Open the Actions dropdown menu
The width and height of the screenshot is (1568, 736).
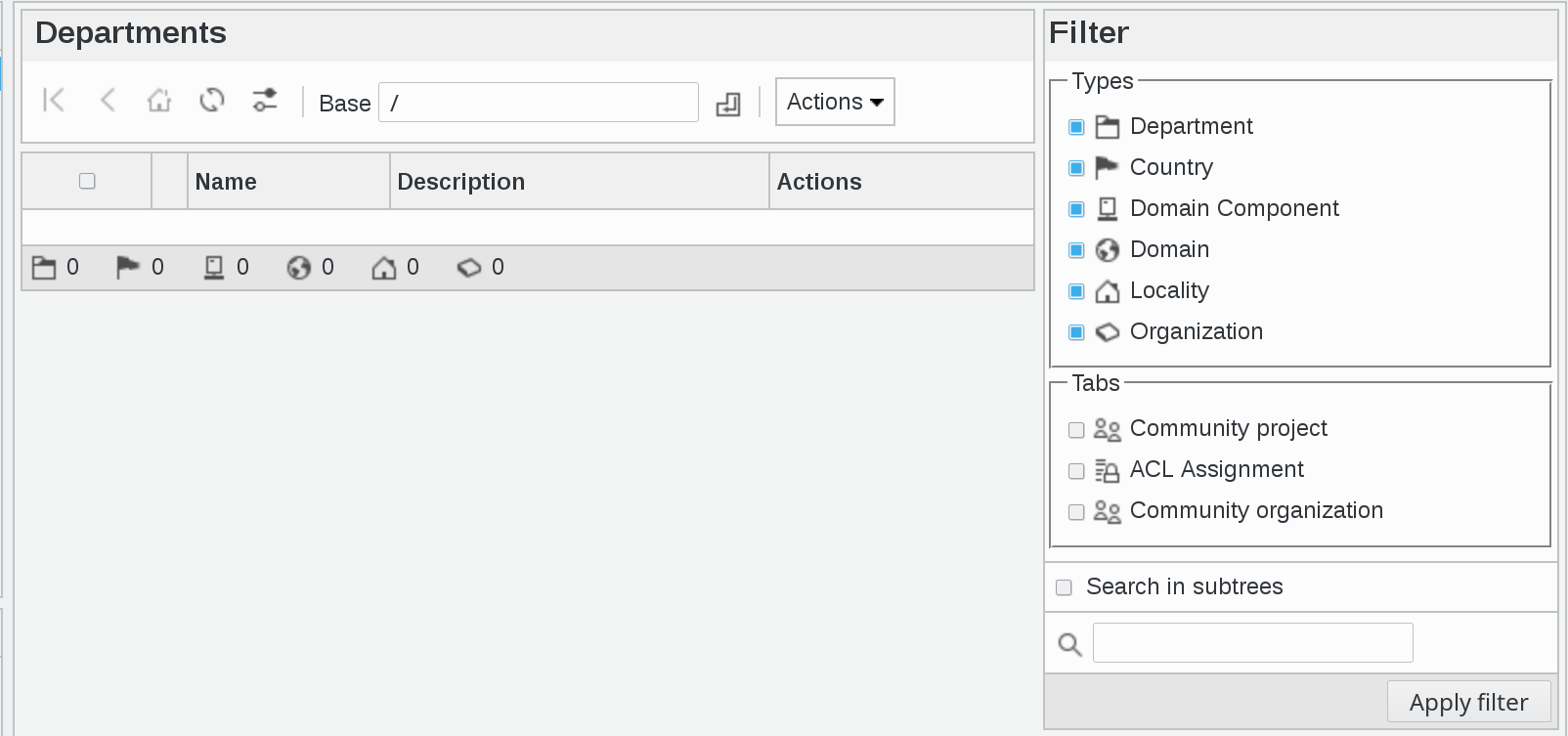[x=835, y=102]
